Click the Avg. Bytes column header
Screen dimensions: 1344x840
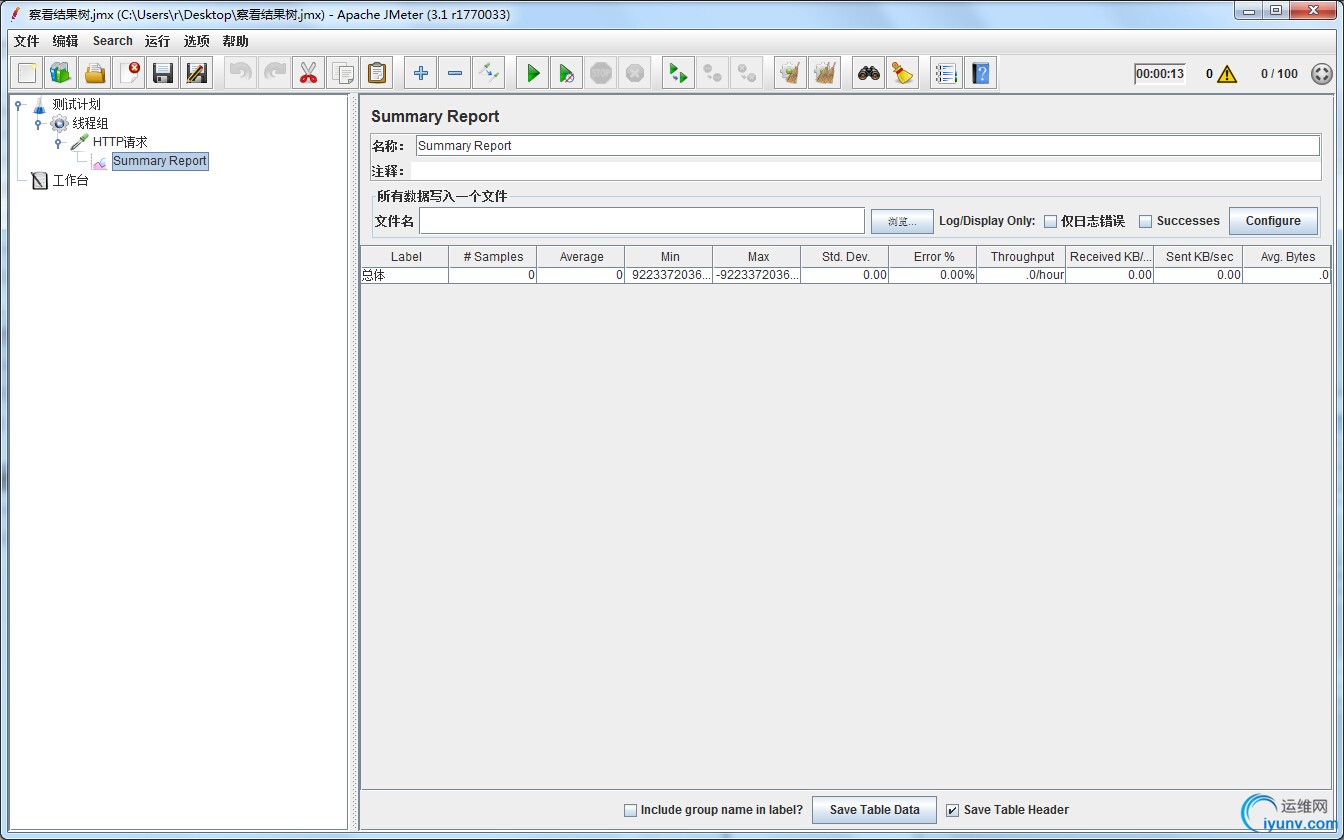[x=1287, y=257]
